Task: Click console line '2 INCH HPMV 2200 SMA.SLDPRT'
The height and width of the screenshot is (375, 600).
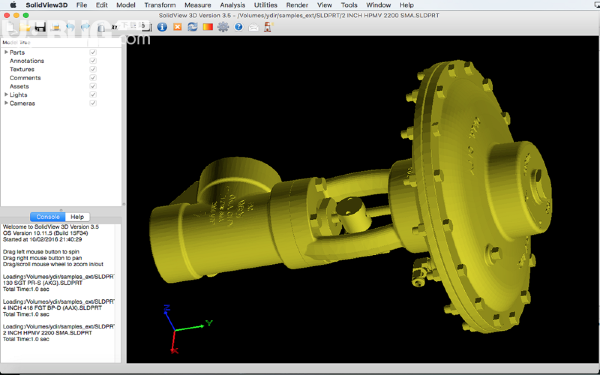Action: coord(47,333)
